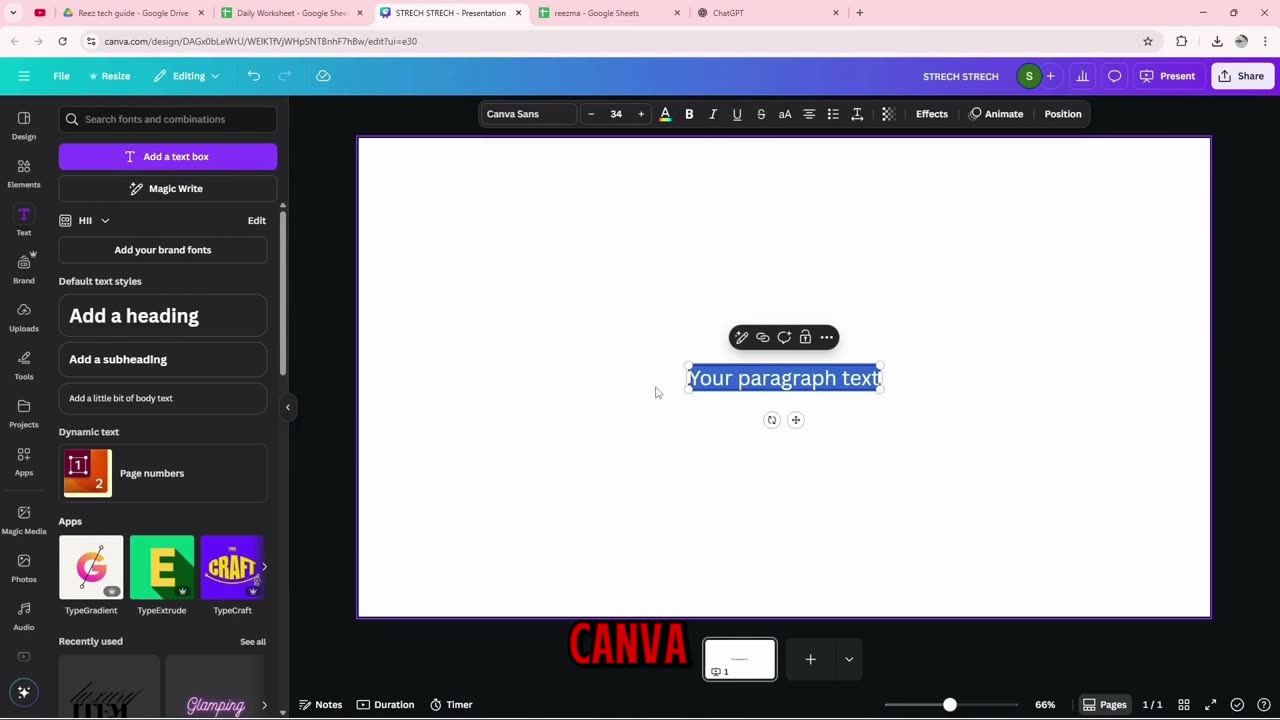The width and height of the screenshot is (1280, 720).
Task: Toggle italic formatting
Action: [713, 114]
